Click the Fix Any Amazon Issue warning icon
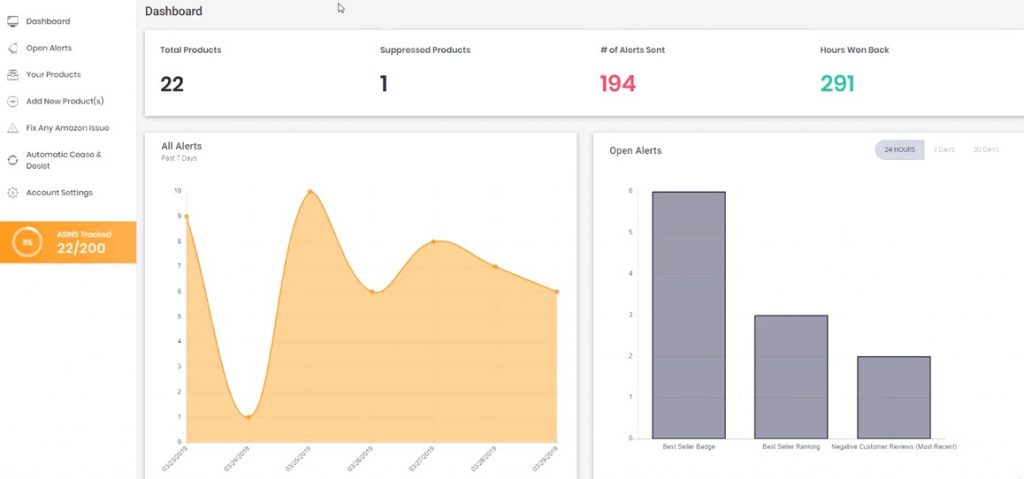Image resolution: width=1024 pixels, height=479 pixels. tap(12, 128)
